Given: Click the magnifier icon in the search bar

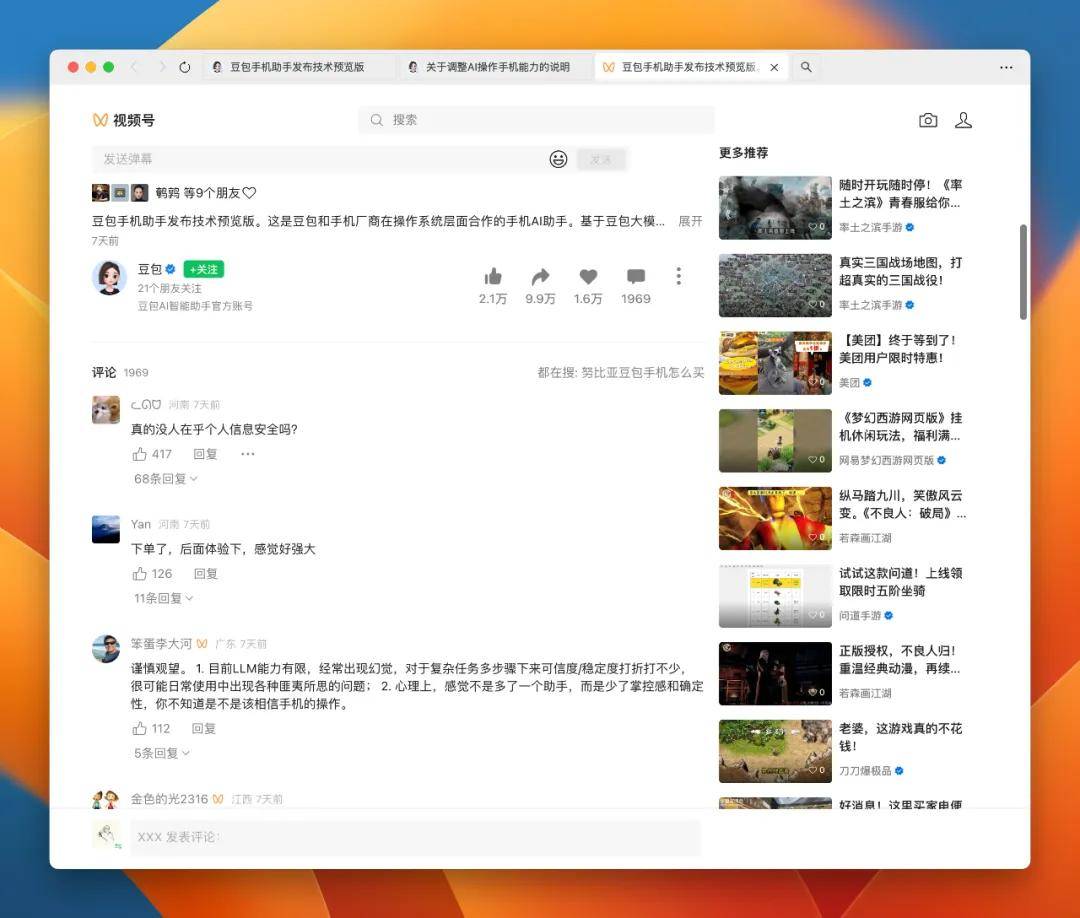Looking at the screenshot, I should [x=376, y=119].
